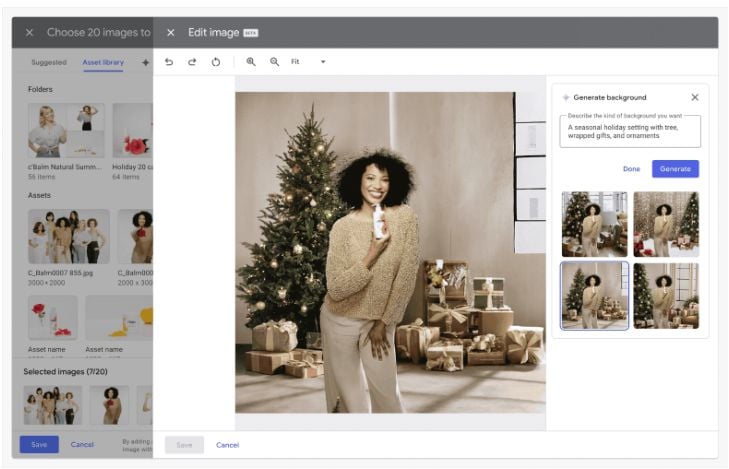Image resolution: width=729 pixels, height=469 pixels.
Task: Choose the bottom-right generated background thumbnail
Action: [x=666, y=295]
